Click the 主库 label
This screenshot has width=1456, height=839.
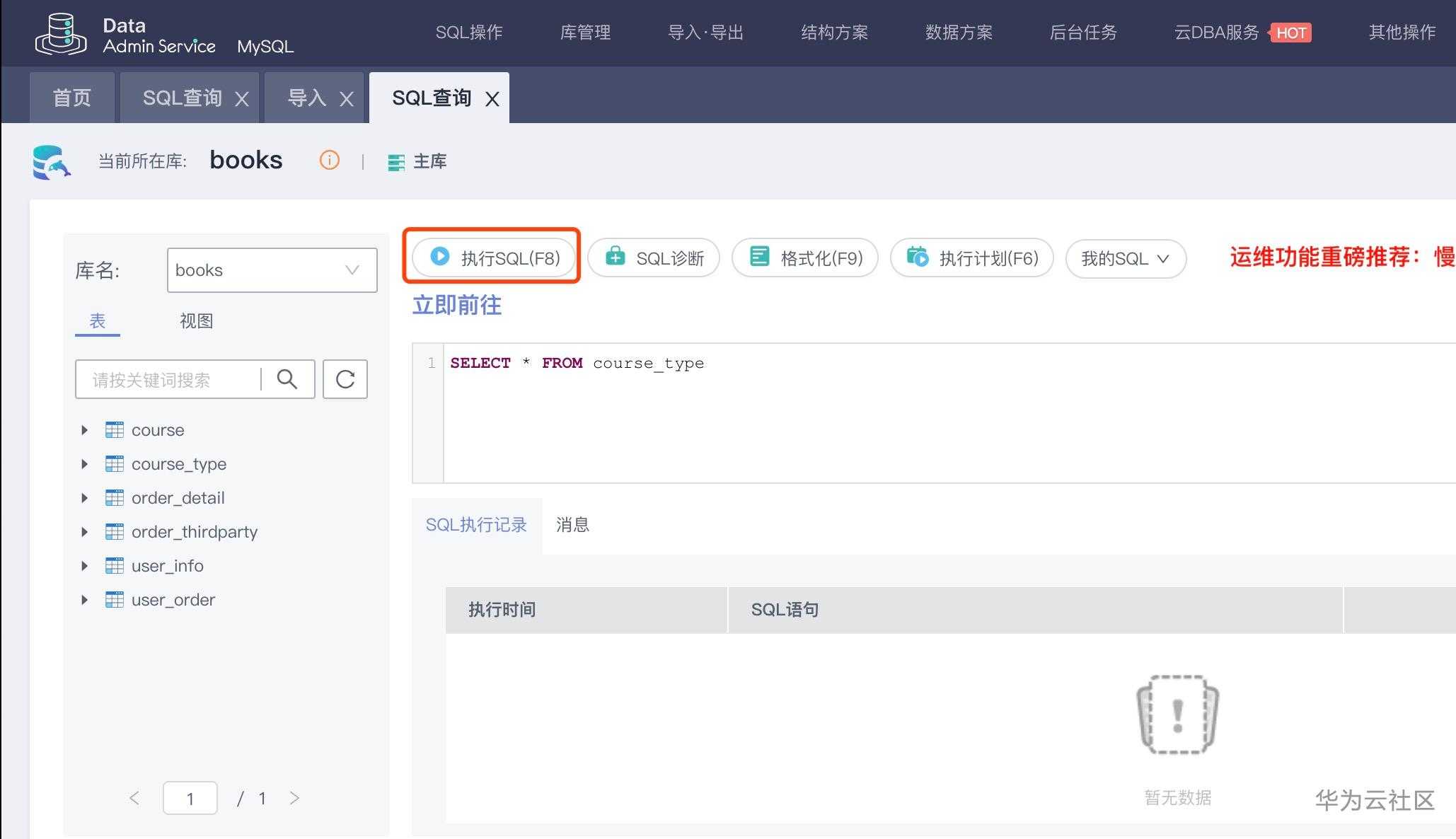tap(430, 162)
